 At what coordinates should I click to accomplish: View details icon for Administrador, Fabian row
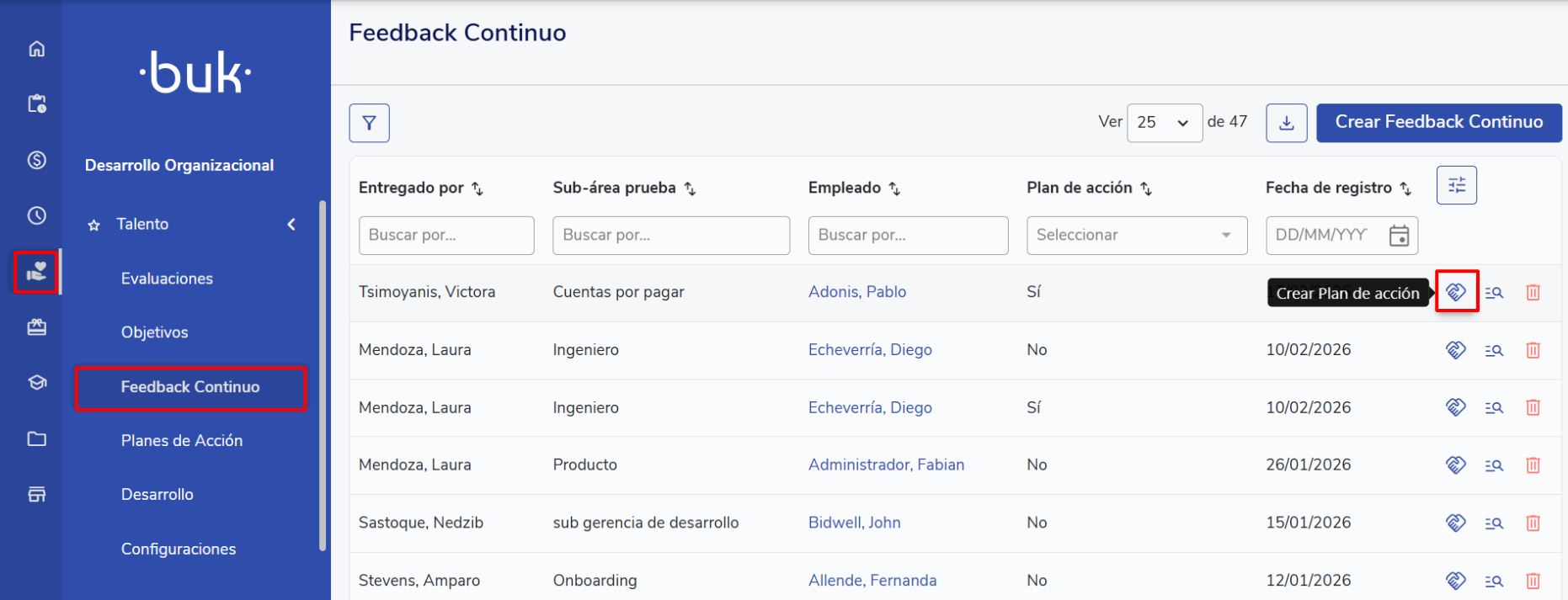pyautogui.click(x=1494, y=465)
